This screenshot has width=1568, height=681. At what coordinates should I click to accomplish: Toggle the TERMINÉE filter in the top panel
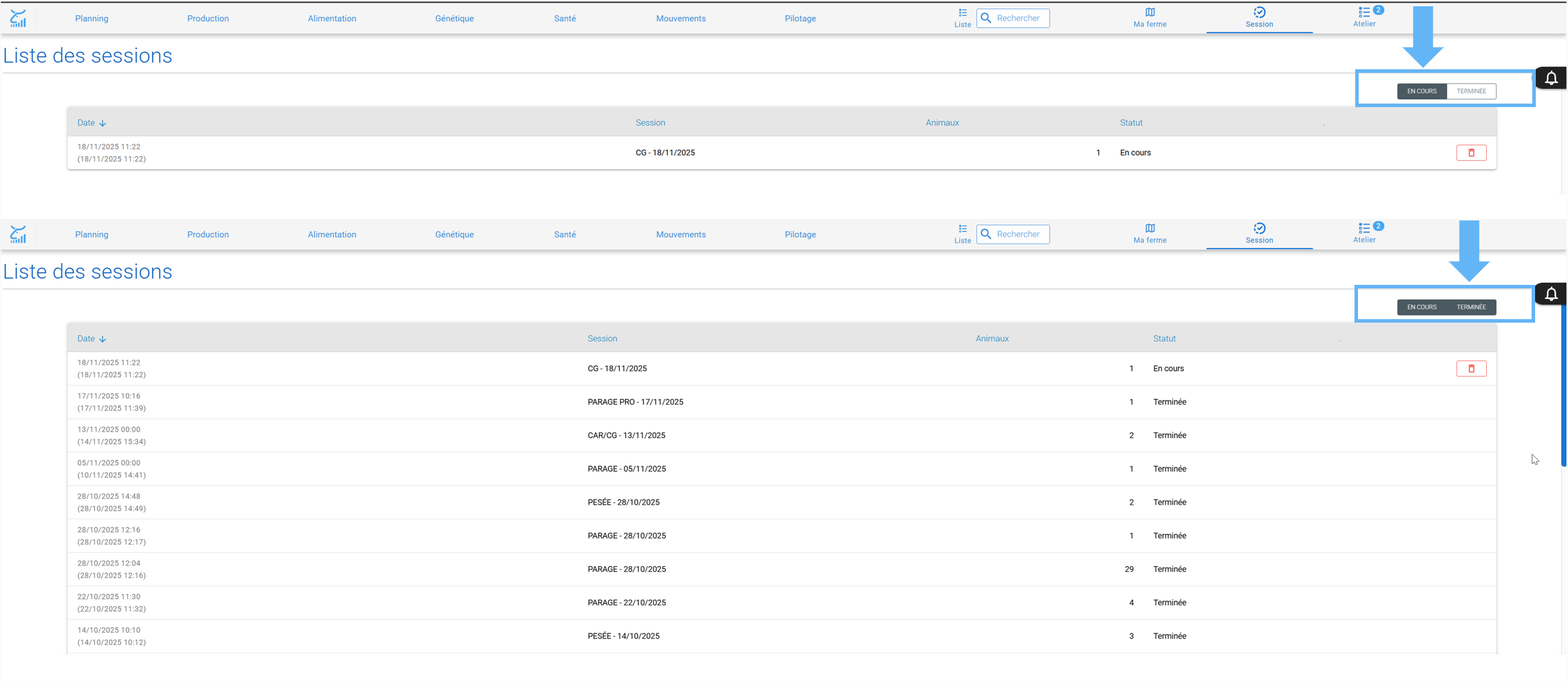[x=1471, y=91]
